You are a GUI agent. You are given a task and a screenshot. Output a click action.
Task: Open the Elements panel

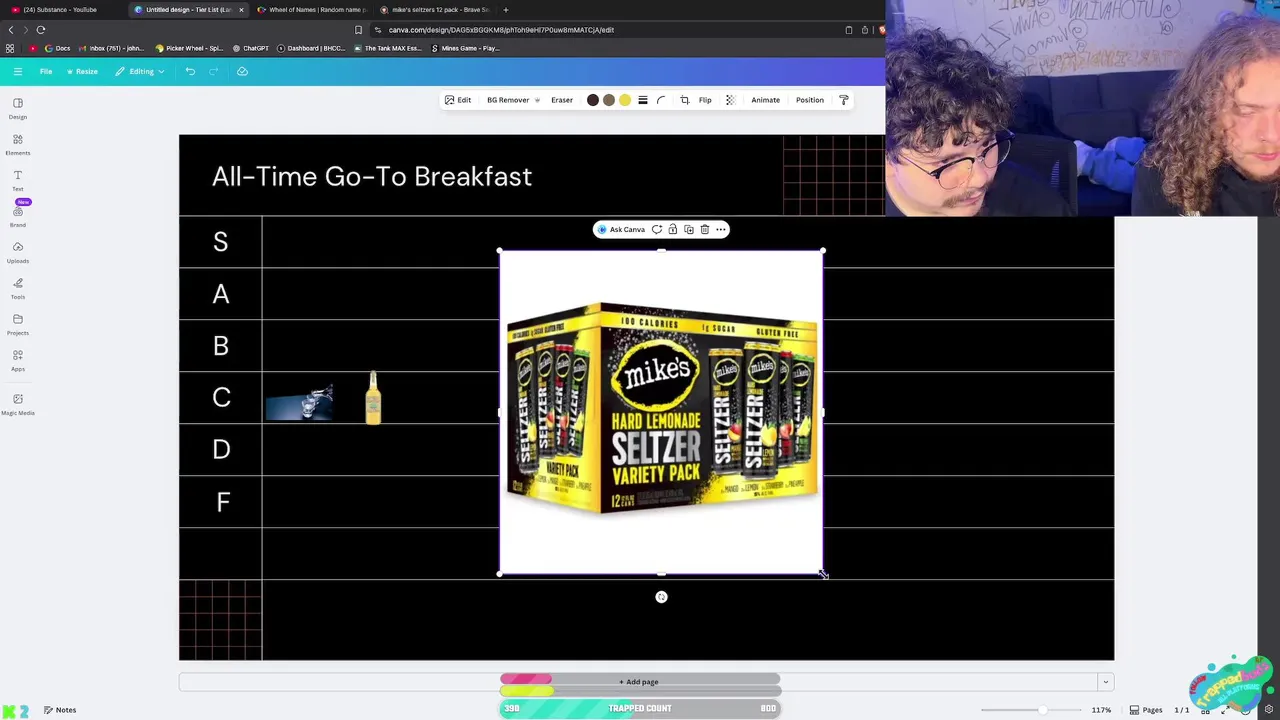click(x=18, y=144)
